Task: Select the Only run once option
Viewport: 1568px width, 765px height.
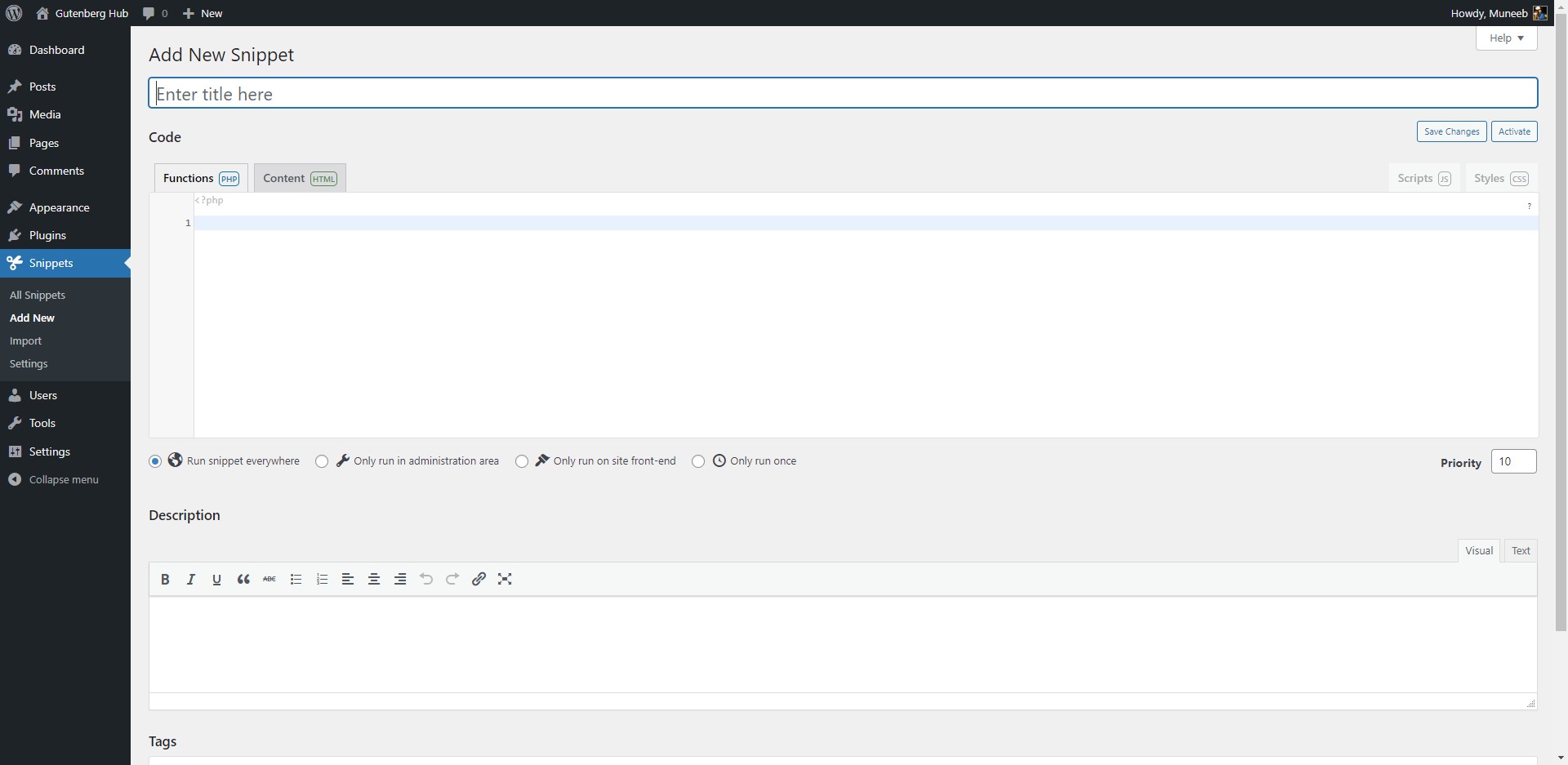Action: [x=697, y=461]
